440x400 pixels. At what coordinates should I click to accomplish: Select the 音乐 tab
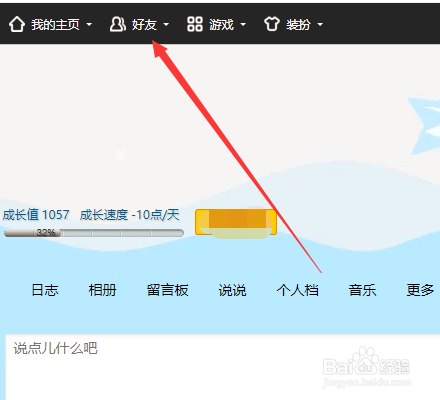362,290
